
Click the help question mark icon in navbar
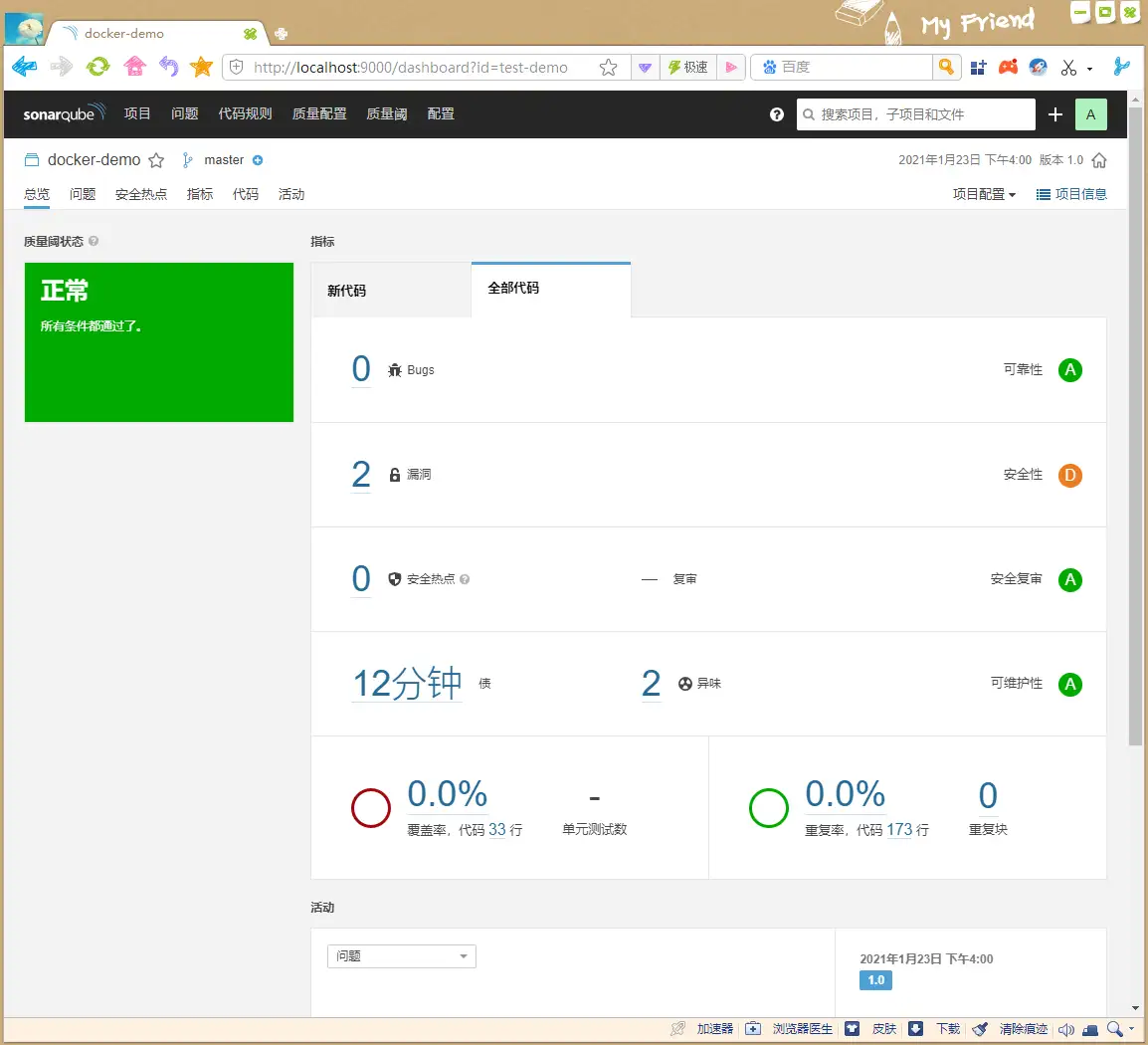coord(777,114)
